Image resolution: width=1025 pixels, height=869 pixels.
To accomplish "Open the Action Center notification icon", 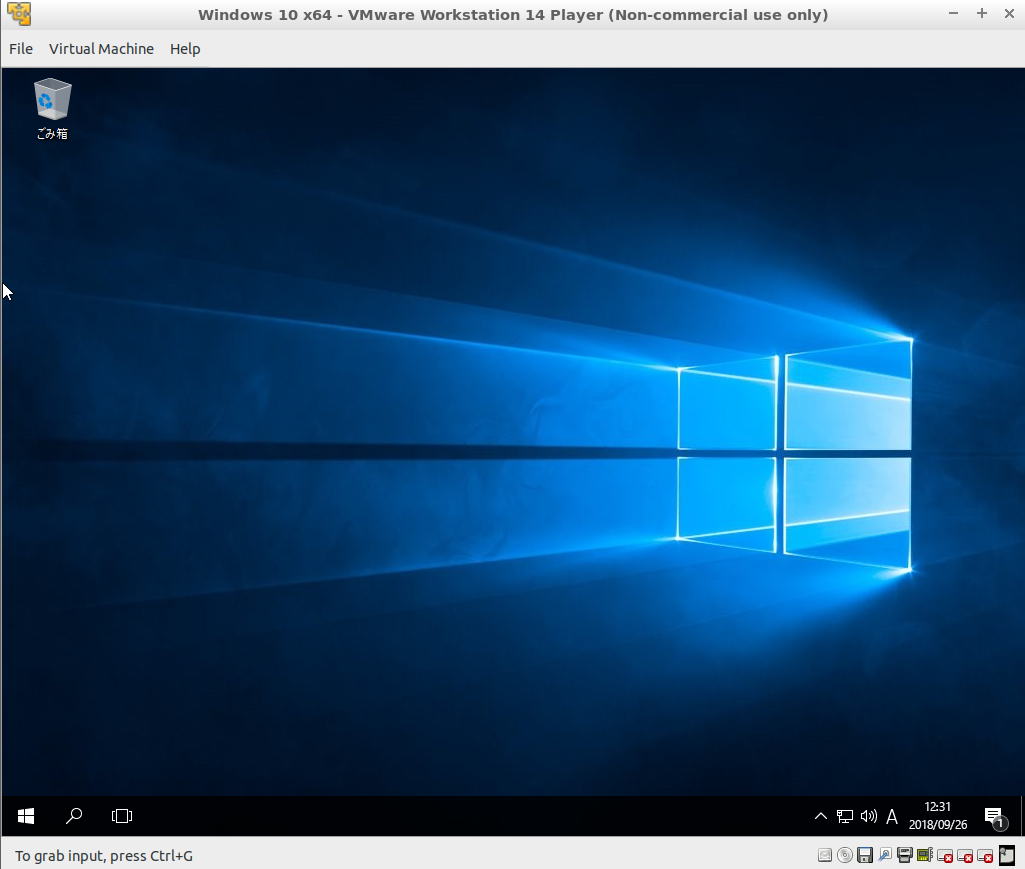I will coord(995,817).
